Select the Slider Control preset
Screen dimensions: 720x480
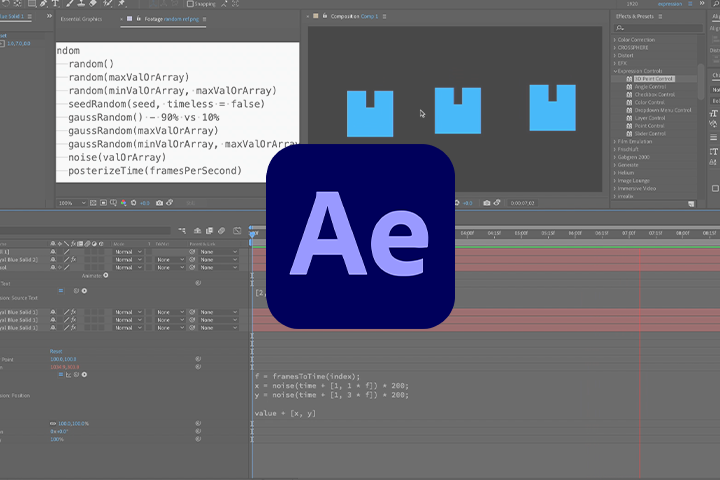pyautogui.click(x=650, y=134)
